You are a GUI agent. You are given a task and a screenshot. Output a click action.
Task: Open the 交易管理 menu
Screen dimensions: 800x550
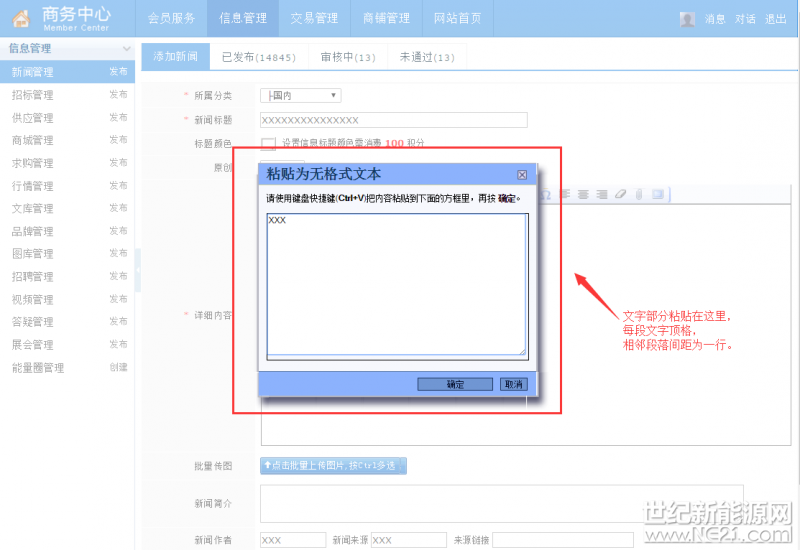click(314, 18)
